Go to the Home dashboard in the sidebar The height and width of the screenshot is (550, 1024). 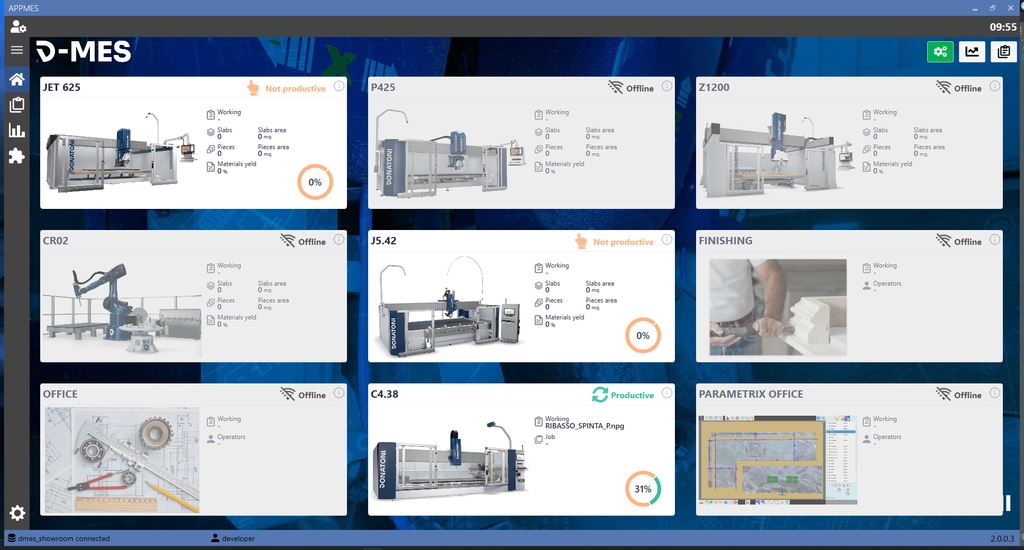(x=17, y=79)
